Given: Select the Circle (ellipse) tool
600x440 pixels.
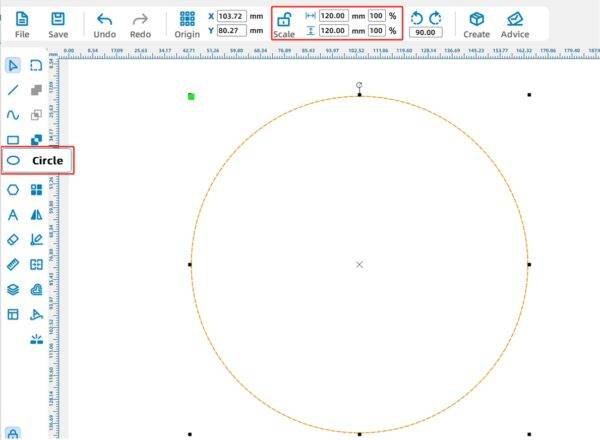Looking at the screenshot, I should point(13,160).
